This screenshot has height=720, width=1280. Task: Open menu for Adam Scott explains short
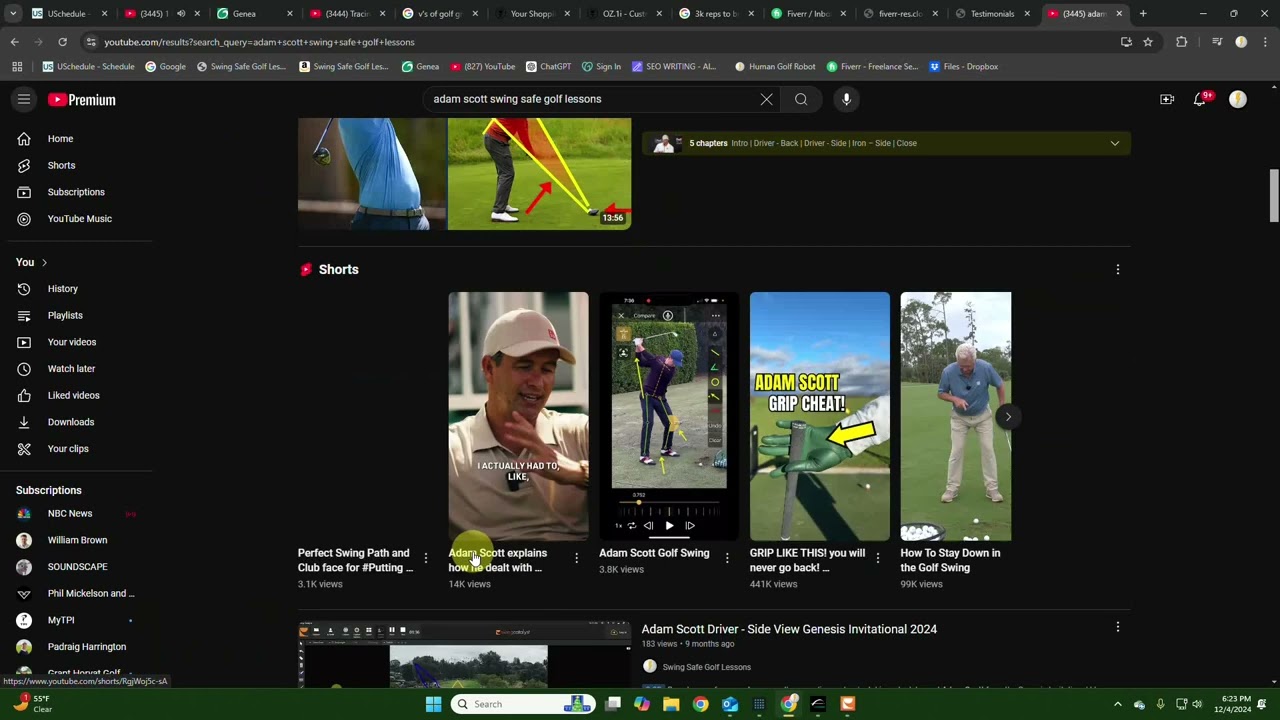tap(576, 558)
